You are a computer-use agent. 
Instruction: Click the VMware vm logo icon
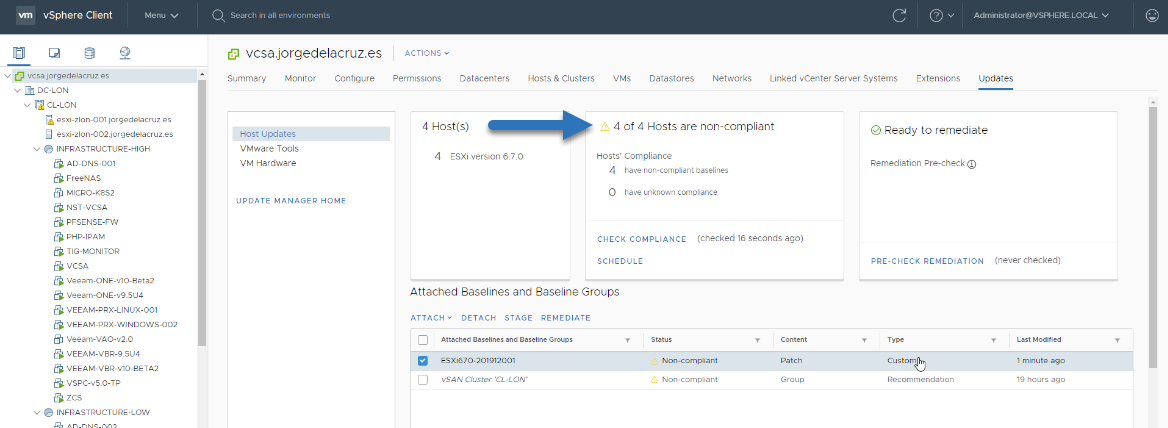point(25,15)
